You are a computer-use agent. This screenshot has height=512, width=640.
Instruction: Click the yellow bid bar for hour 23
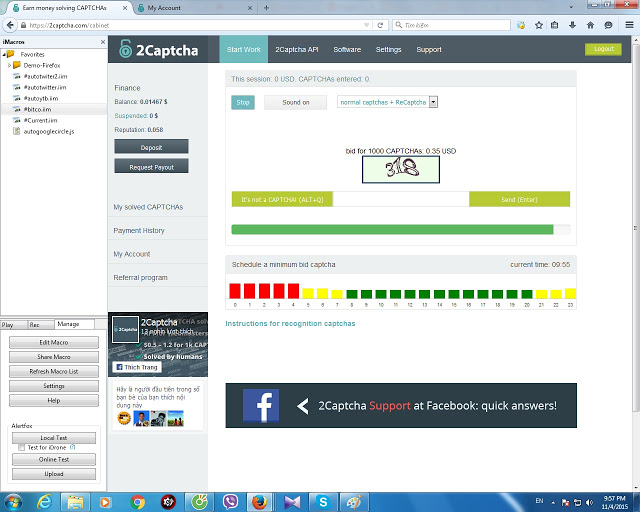pos(570,293)
